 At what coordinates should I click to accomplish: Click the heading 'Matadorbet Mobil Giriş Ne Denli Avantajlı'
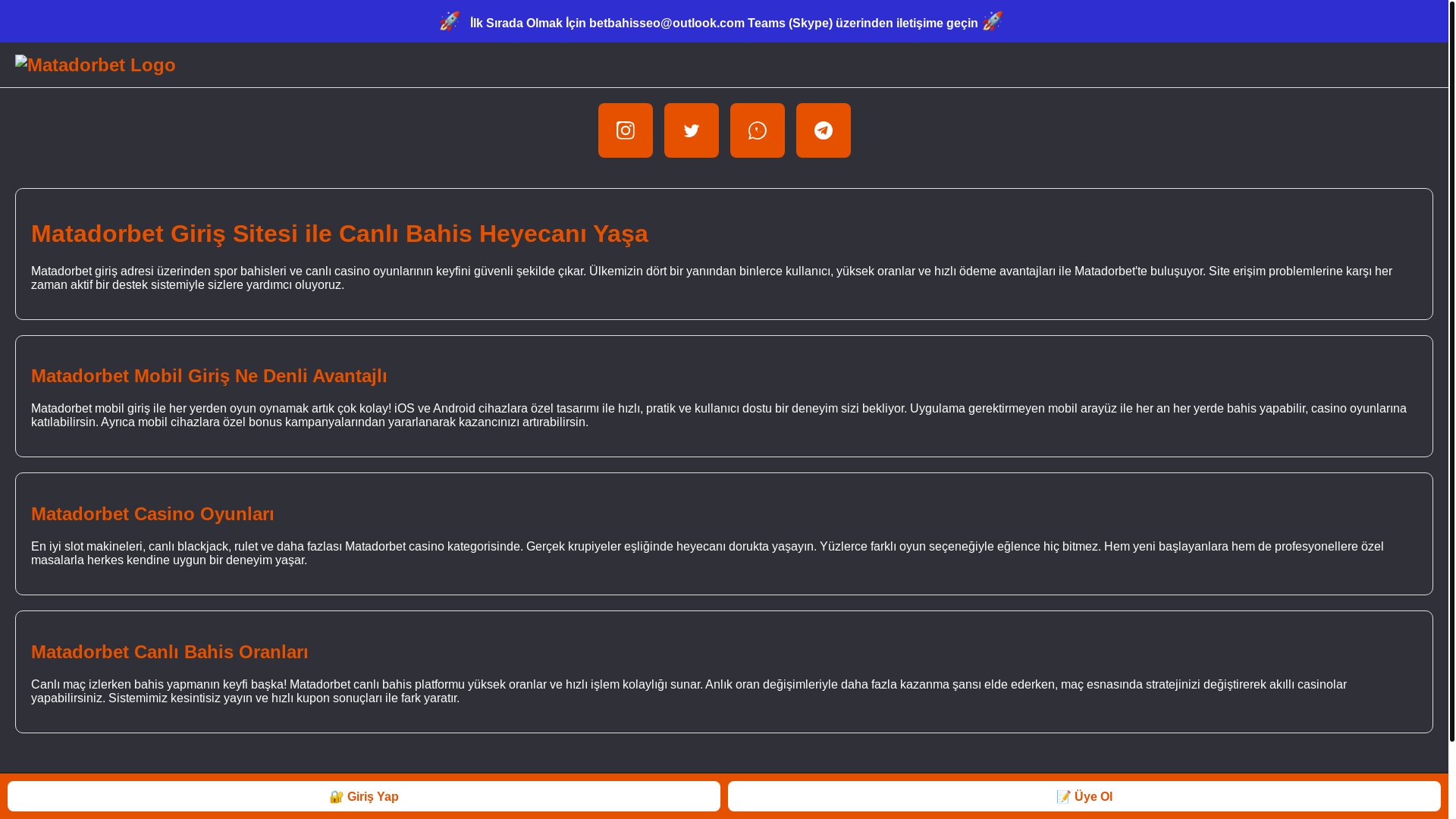[209, 376]
